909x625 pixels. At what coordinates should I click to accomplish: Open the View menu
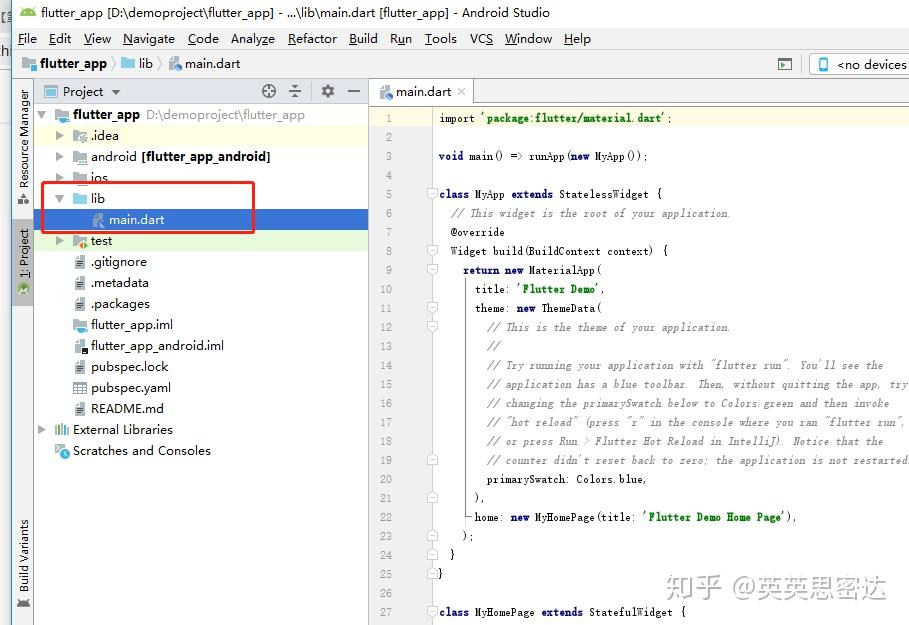(97, 39)
